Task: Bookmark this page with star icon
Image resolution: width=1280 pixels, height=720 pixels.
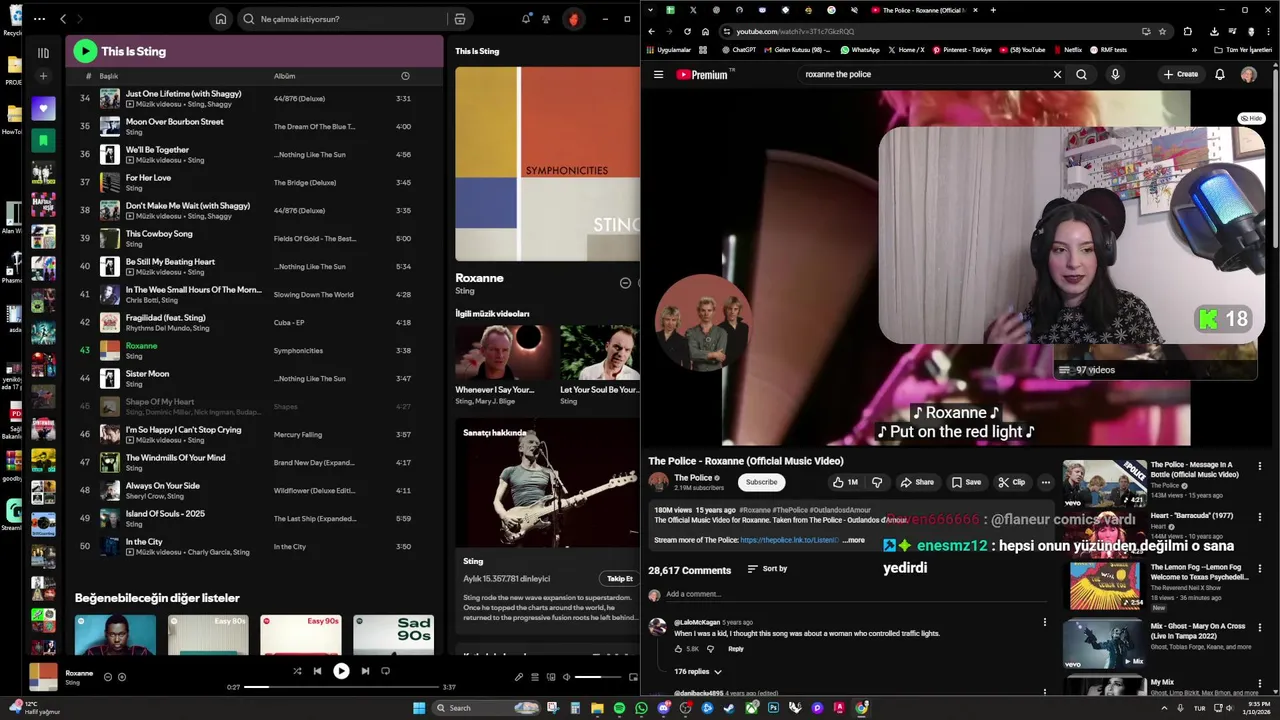Action: coord(1162,31)
